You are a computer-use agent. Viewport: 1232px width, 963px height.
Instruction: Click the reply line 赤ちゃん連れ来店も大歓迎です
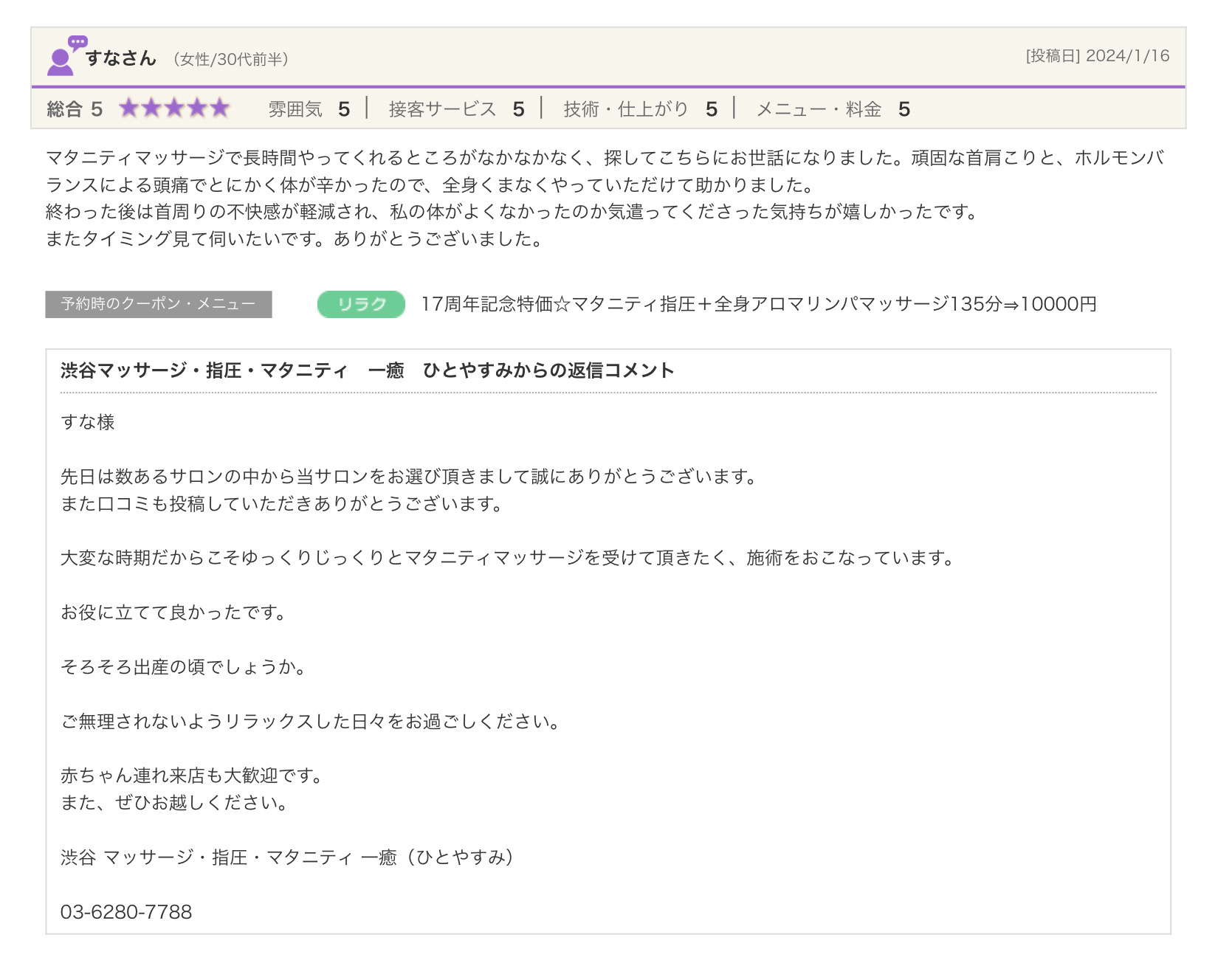[x=192, y=776]
